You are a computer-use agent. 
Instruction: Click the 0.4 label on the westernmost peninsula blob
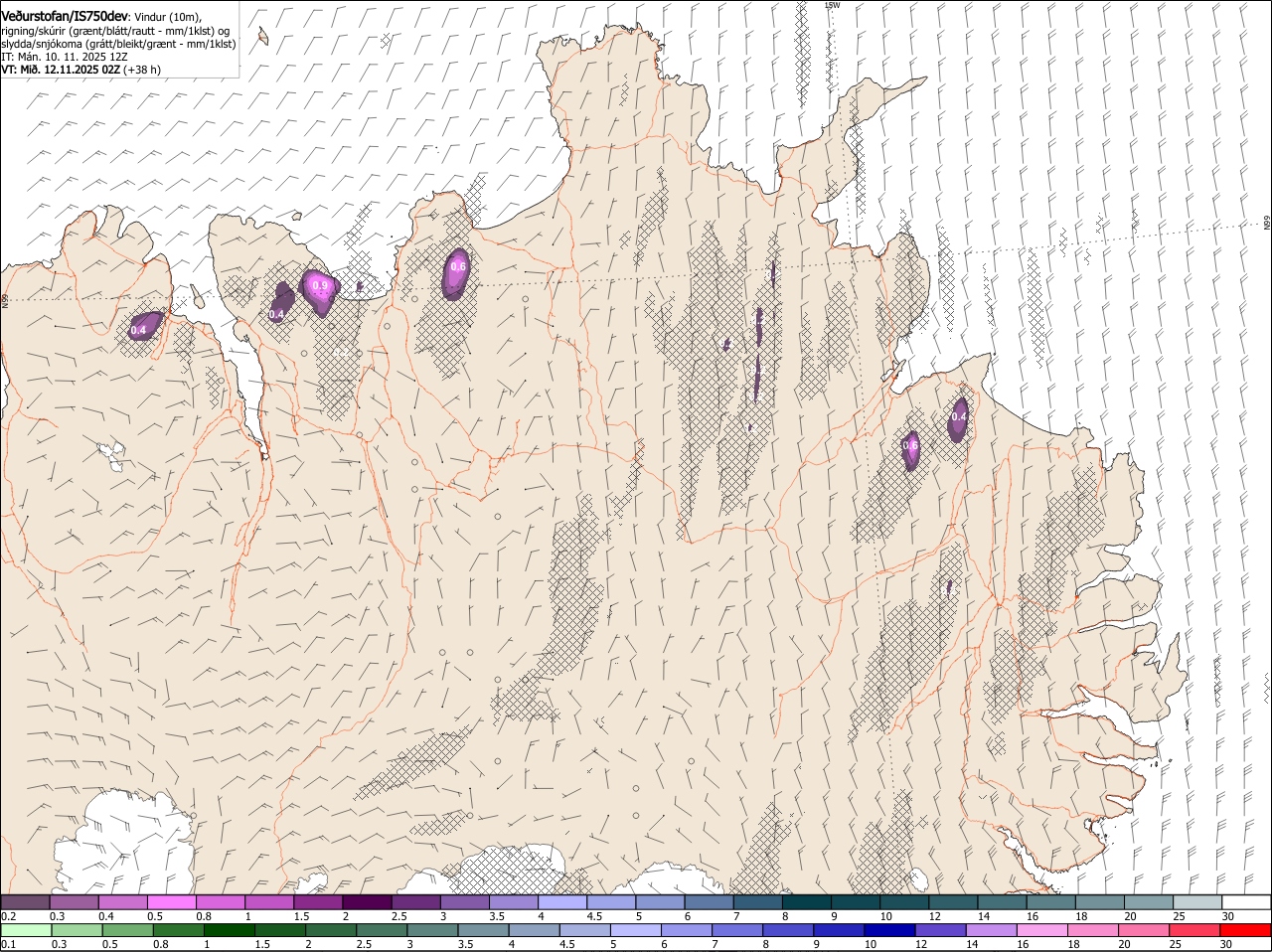tap(139, 330)
